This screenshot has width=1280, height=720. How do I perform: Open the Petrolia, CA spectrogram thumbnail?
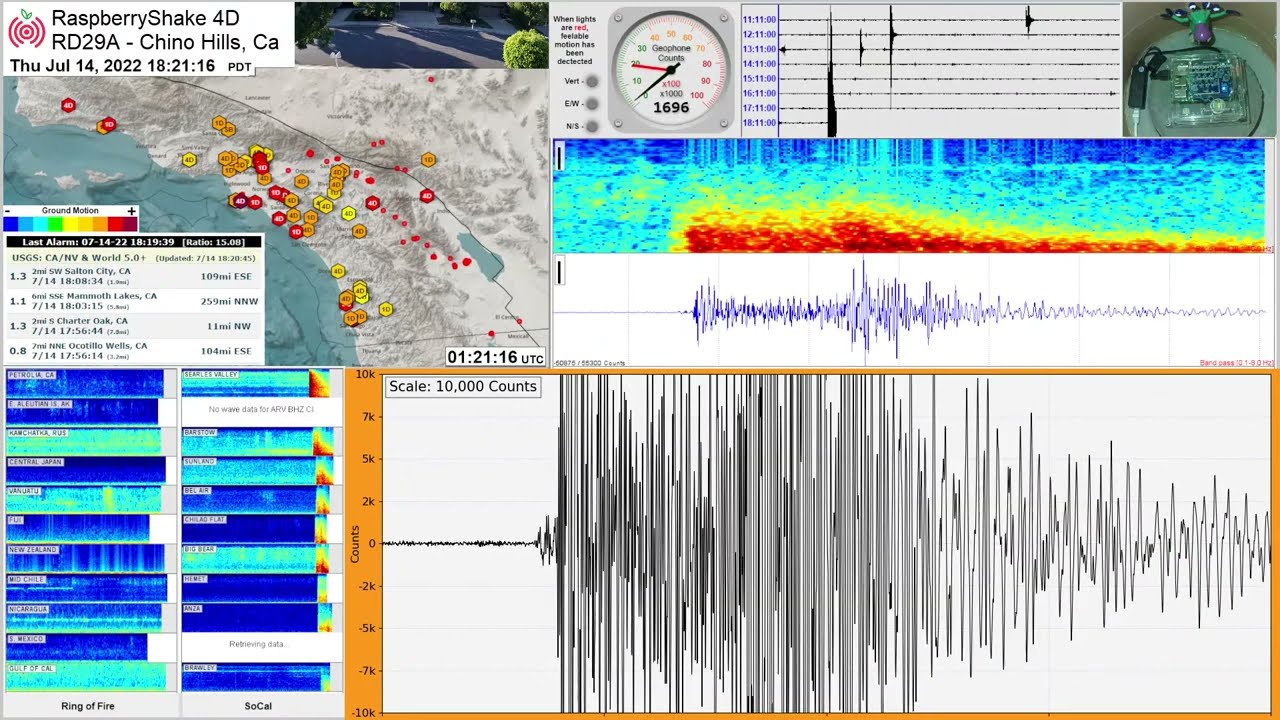point(85,383)
